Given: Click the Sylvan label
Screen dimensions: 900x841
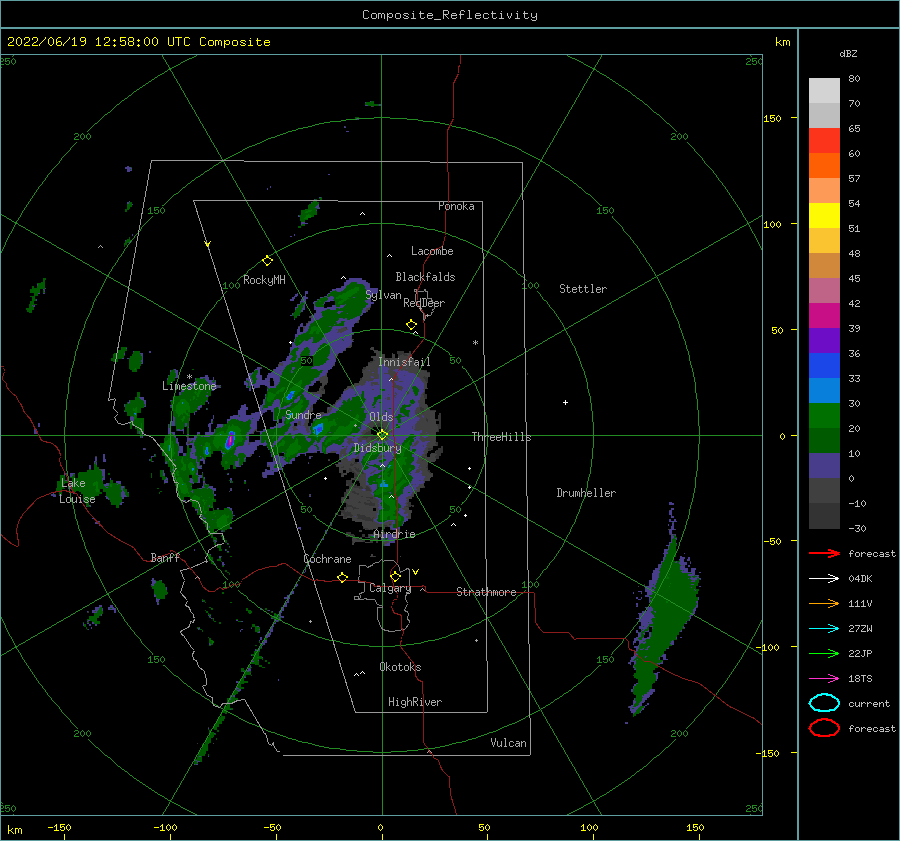Looking at the screenshot, I should [383, 295].
